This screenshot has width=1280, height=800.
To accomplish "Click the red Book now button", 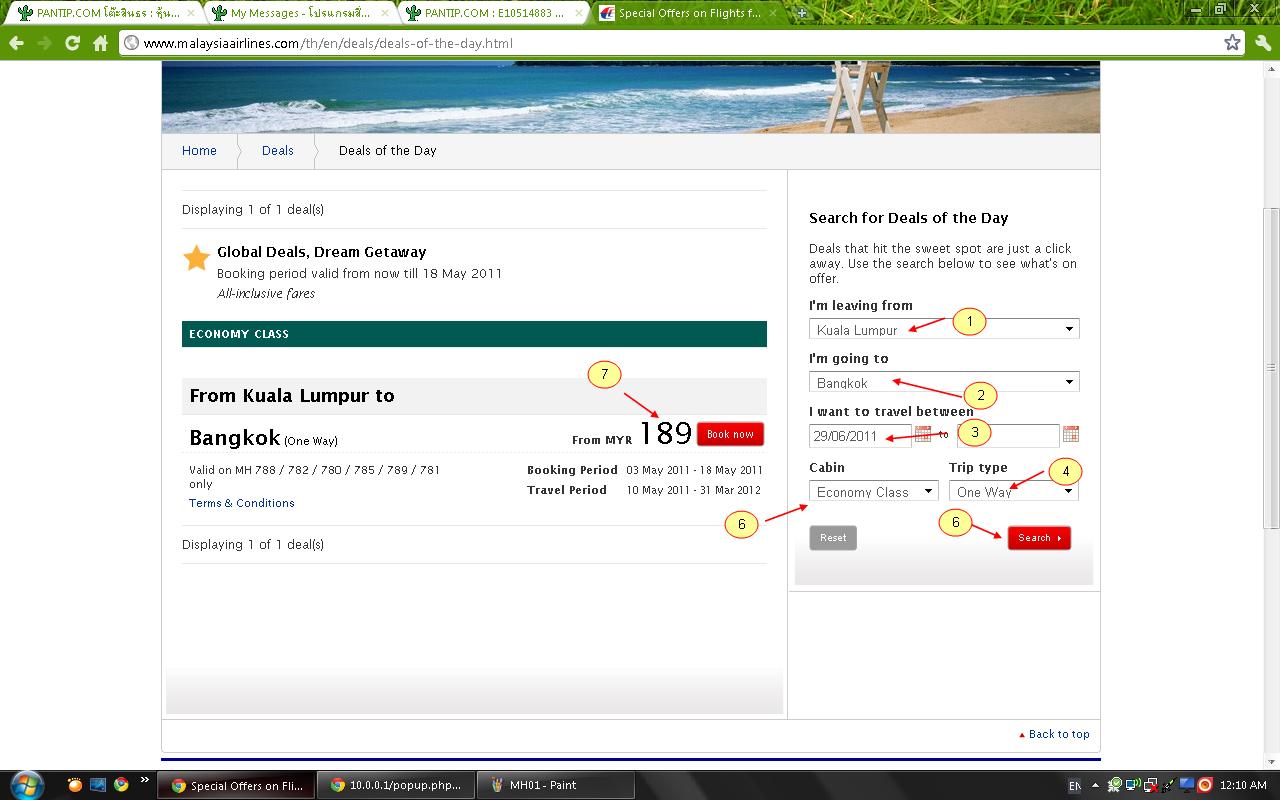I will pos(730,434).
